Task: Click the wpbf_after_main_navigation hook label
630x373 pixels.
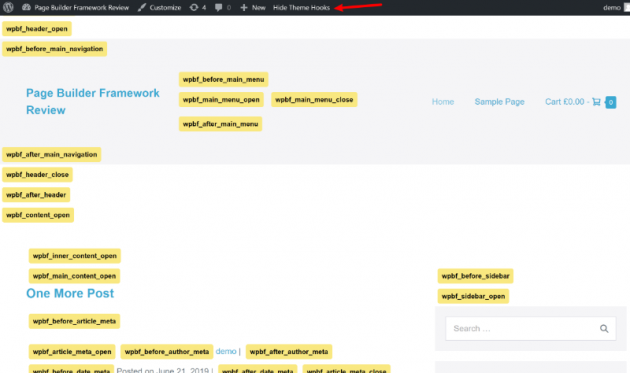Action: pos(51,154)
